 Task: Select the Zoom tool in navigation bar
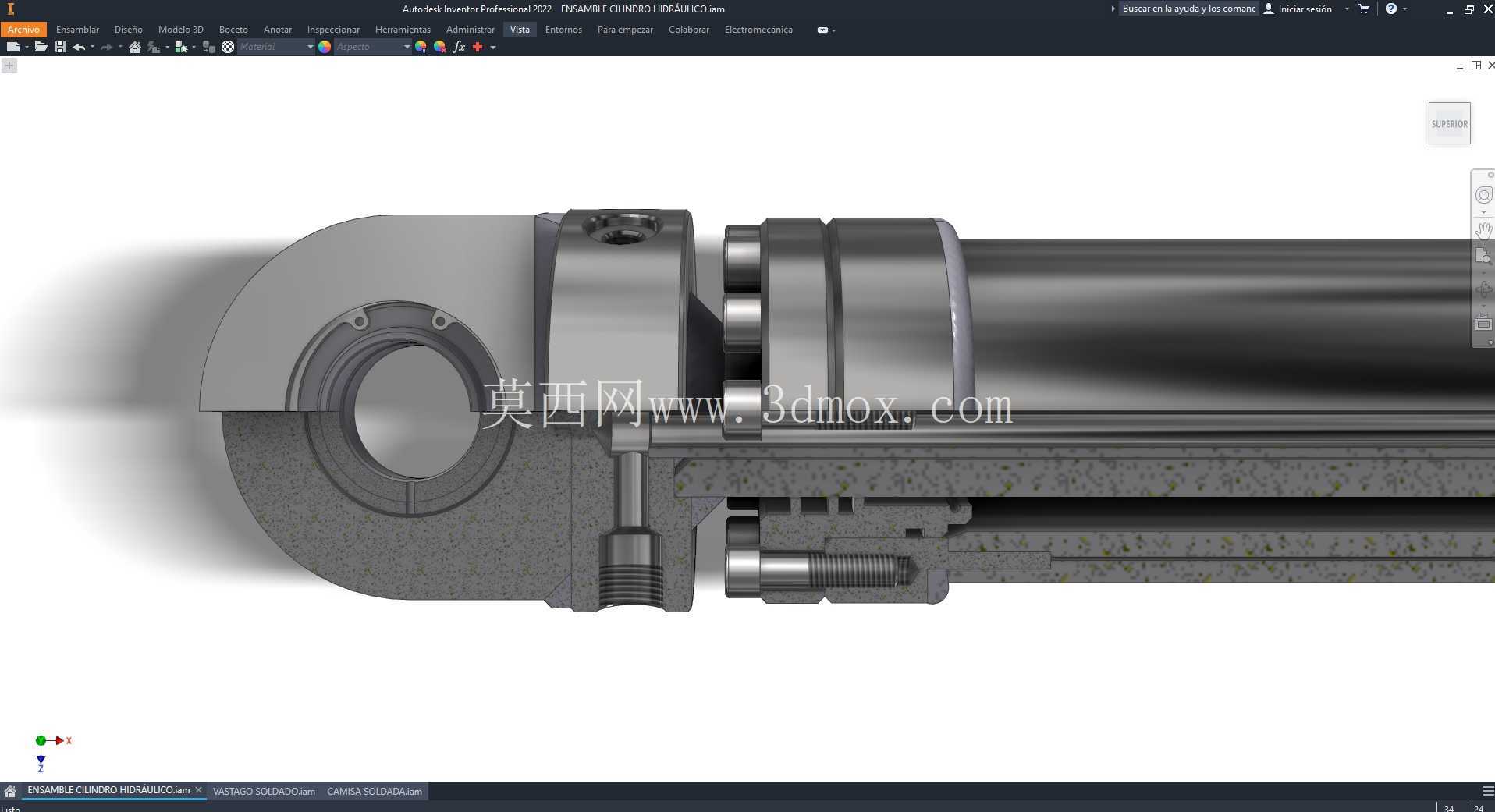[x=1483, y=256]
